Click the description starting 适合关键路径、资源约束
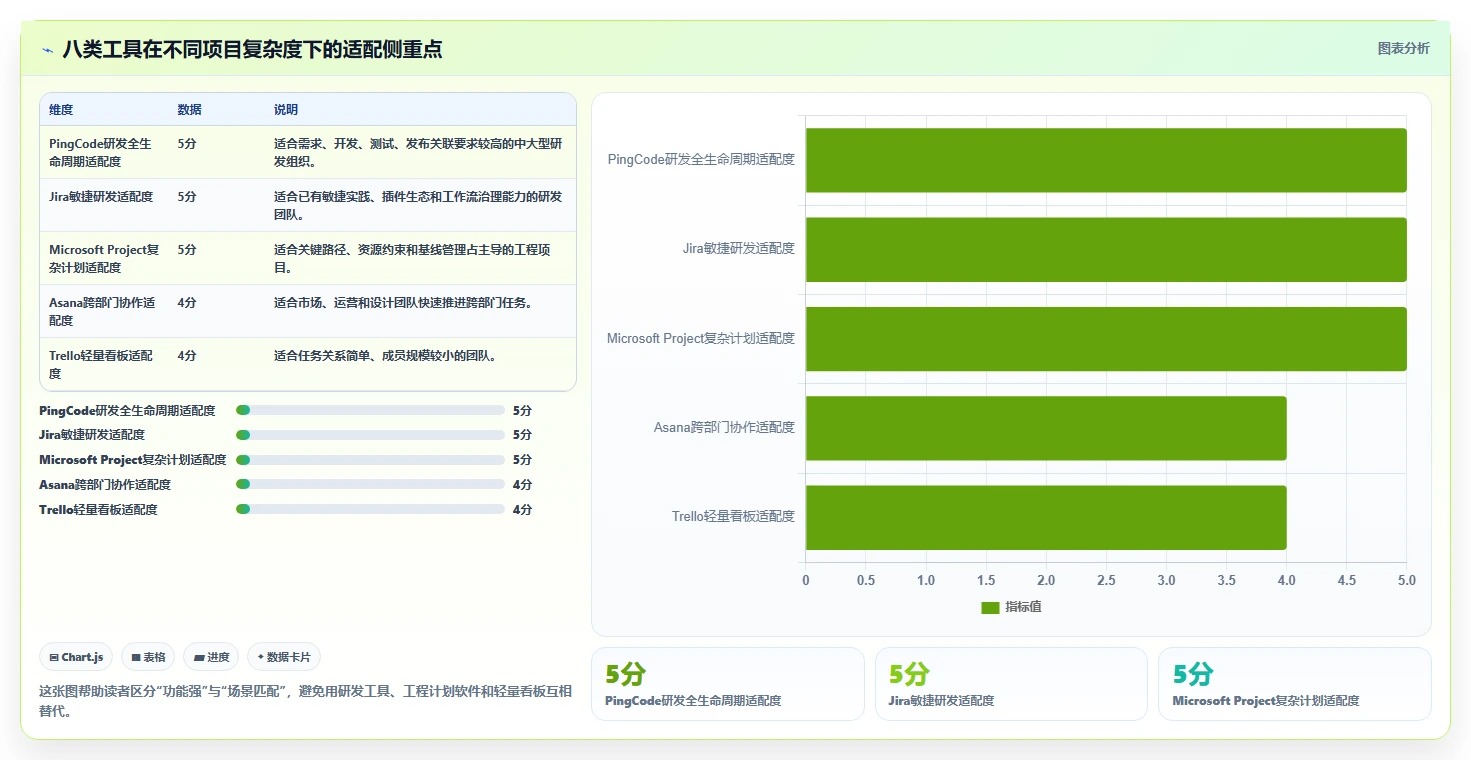Screen dimensions: 1471x760 tap(412, 258)
